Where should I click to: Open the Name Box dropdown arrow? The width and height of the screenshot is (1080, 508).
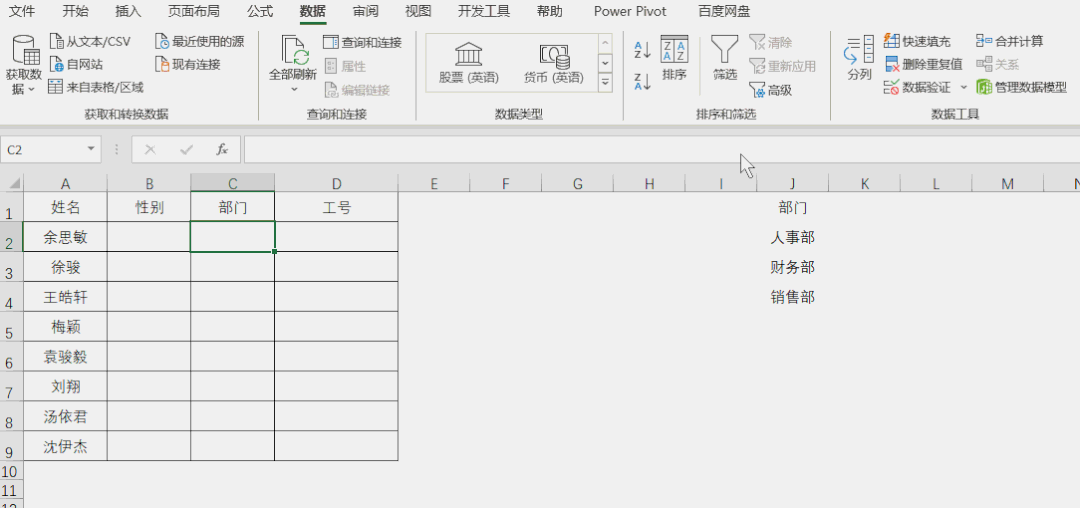pos(91,149)
